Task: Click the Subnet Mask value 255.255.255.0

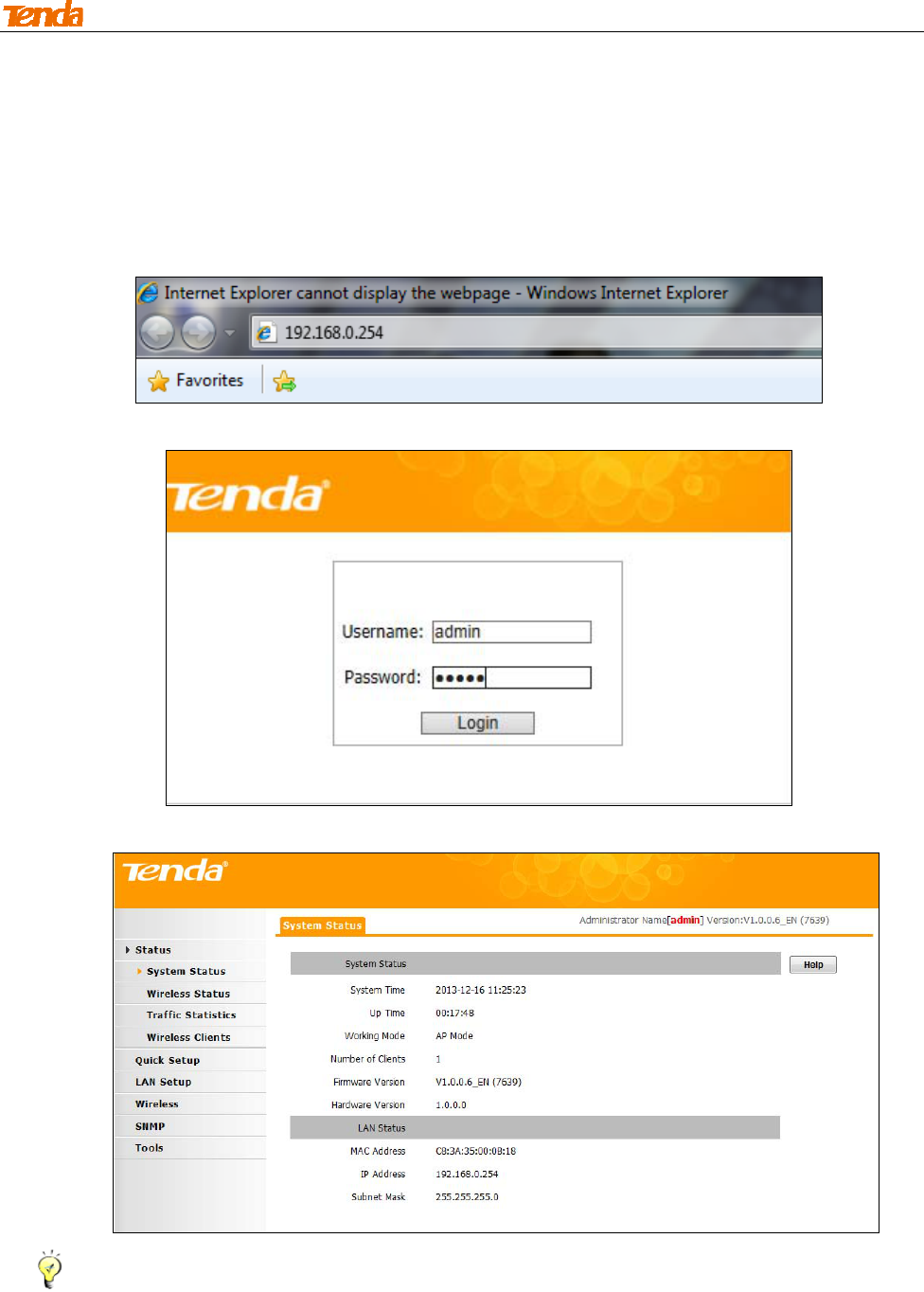Action: [467, 1196]
